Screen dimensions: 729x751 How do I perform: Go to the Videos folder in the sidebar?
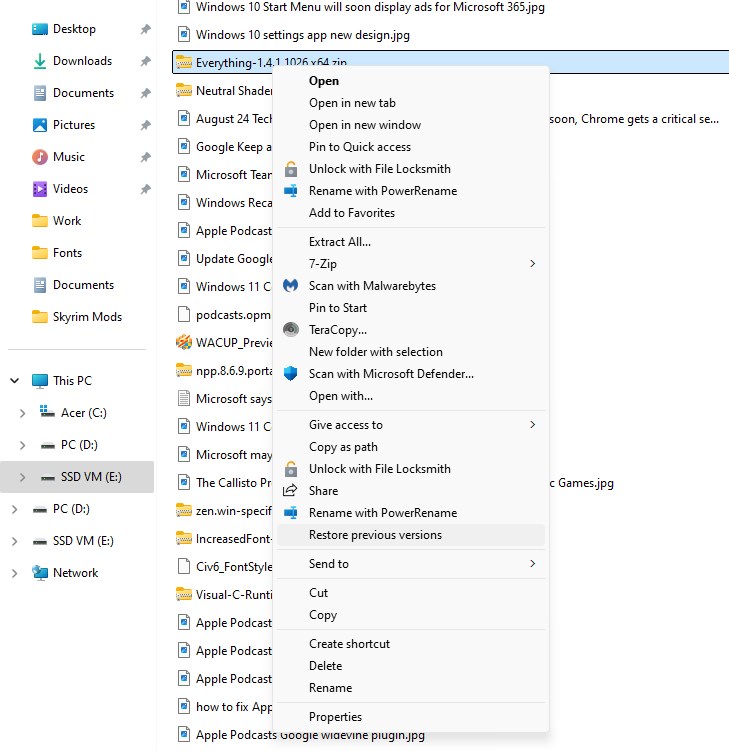click(70, 189)
